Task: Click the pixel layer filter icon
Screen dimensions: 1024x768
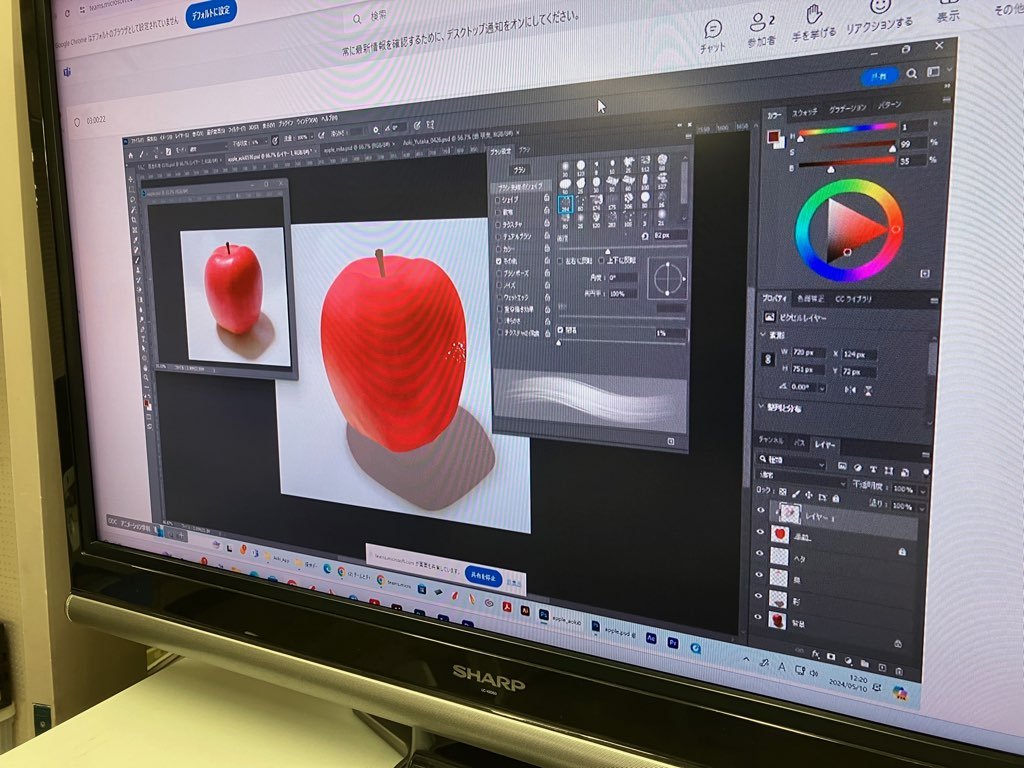Action: tap(842, 466)
